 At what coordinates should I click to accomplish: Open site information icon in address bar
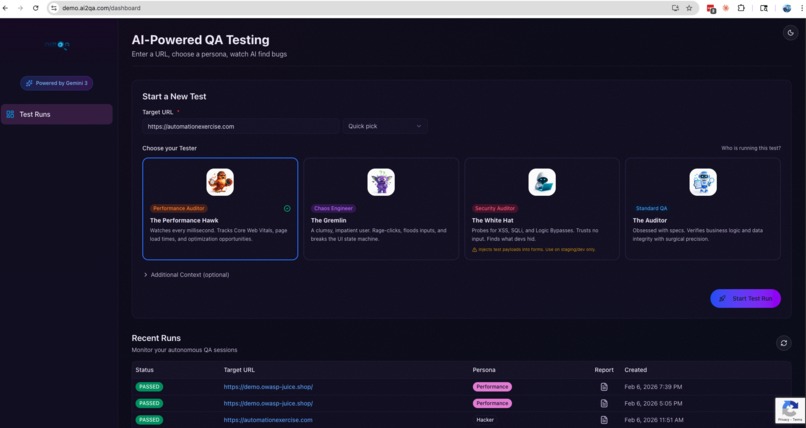(x=54, y=8)
